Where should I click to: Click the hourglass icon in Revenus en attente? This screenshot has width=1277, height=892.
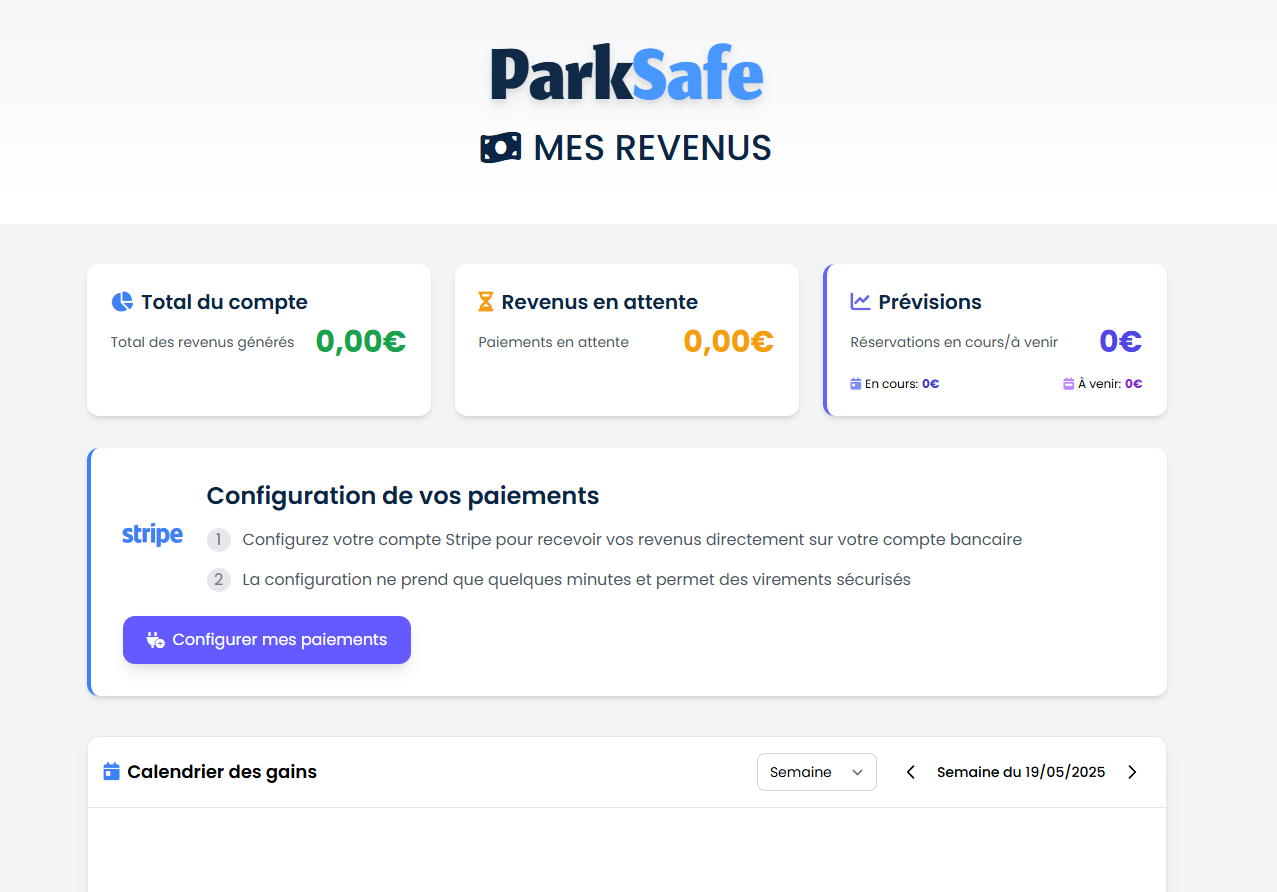486,302
